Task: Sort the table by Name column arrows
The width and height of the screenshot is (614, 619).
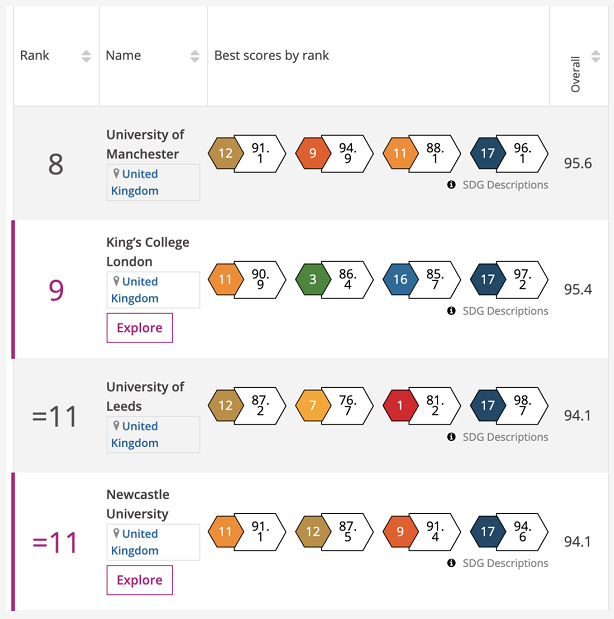Action: click(195, 56)
